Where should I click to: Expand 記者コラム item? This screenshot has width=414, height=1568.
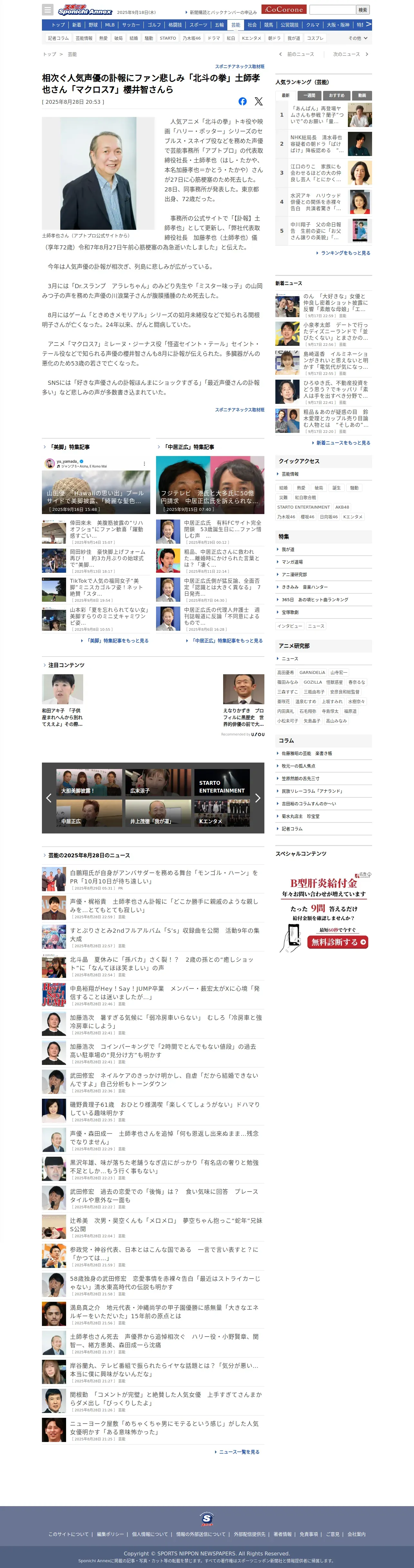click(324, 828)
